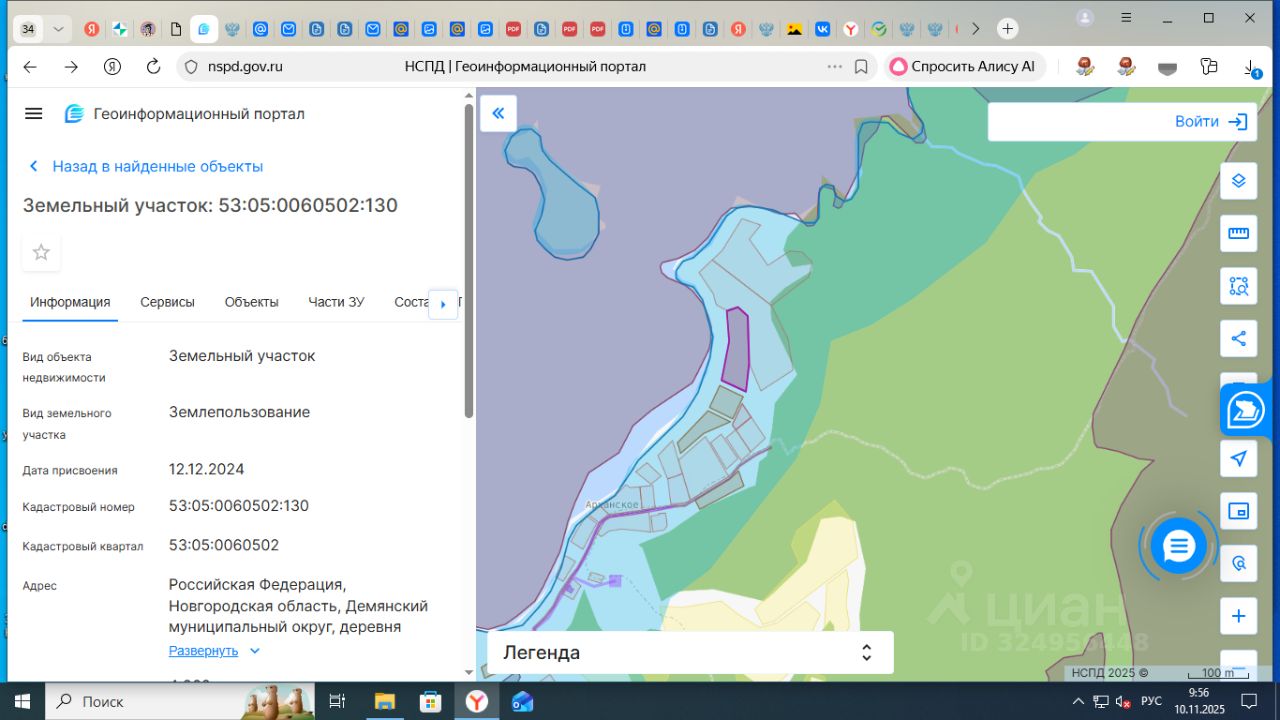Viewport: 1280px width, 720px height.
Task: Switch the РУС keyboard language indicator
Action: tap(1151, 701)
